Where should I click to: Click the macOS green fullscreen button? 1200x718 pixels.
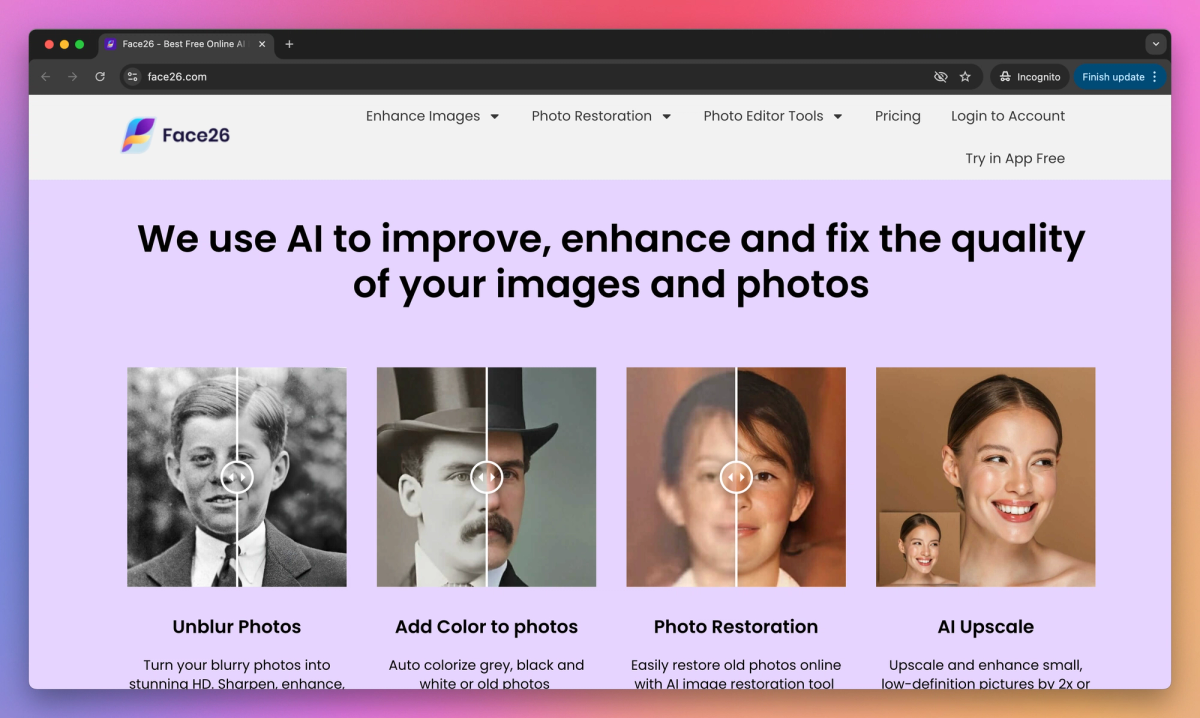coord(80,44)
